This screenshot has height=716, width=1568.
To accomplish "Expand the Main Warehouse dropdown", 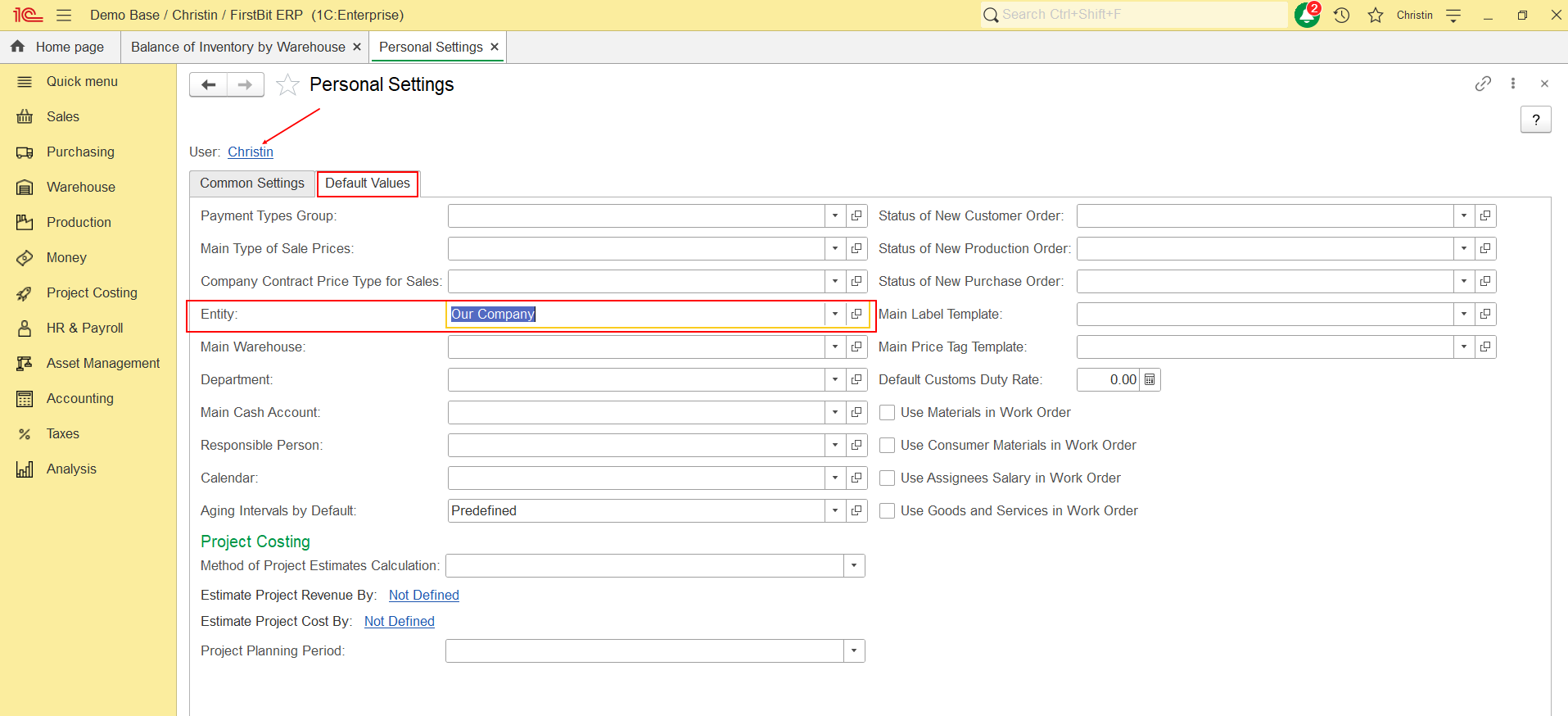I will 835,347.
